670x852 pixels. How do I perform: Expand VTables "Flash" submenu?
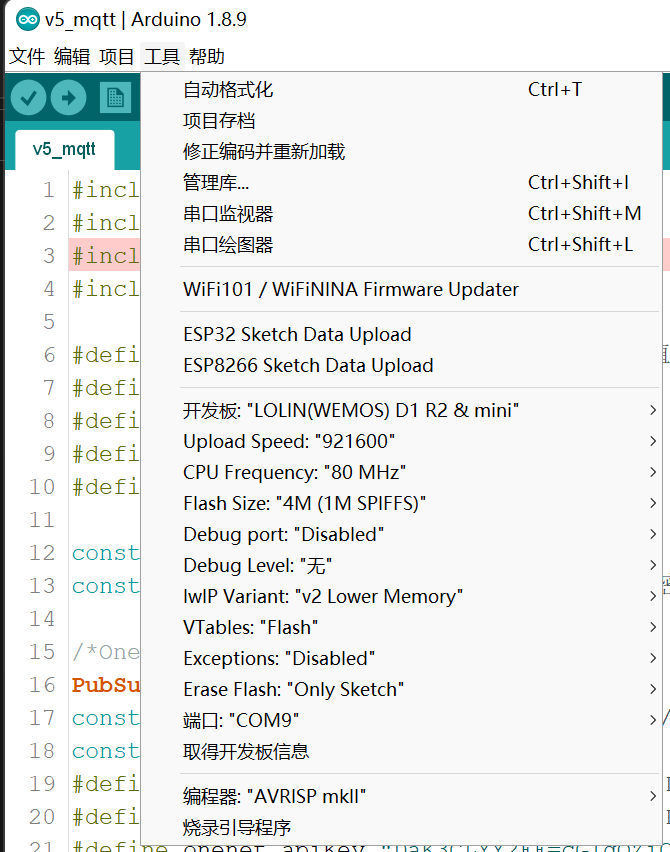pos(401,627)
